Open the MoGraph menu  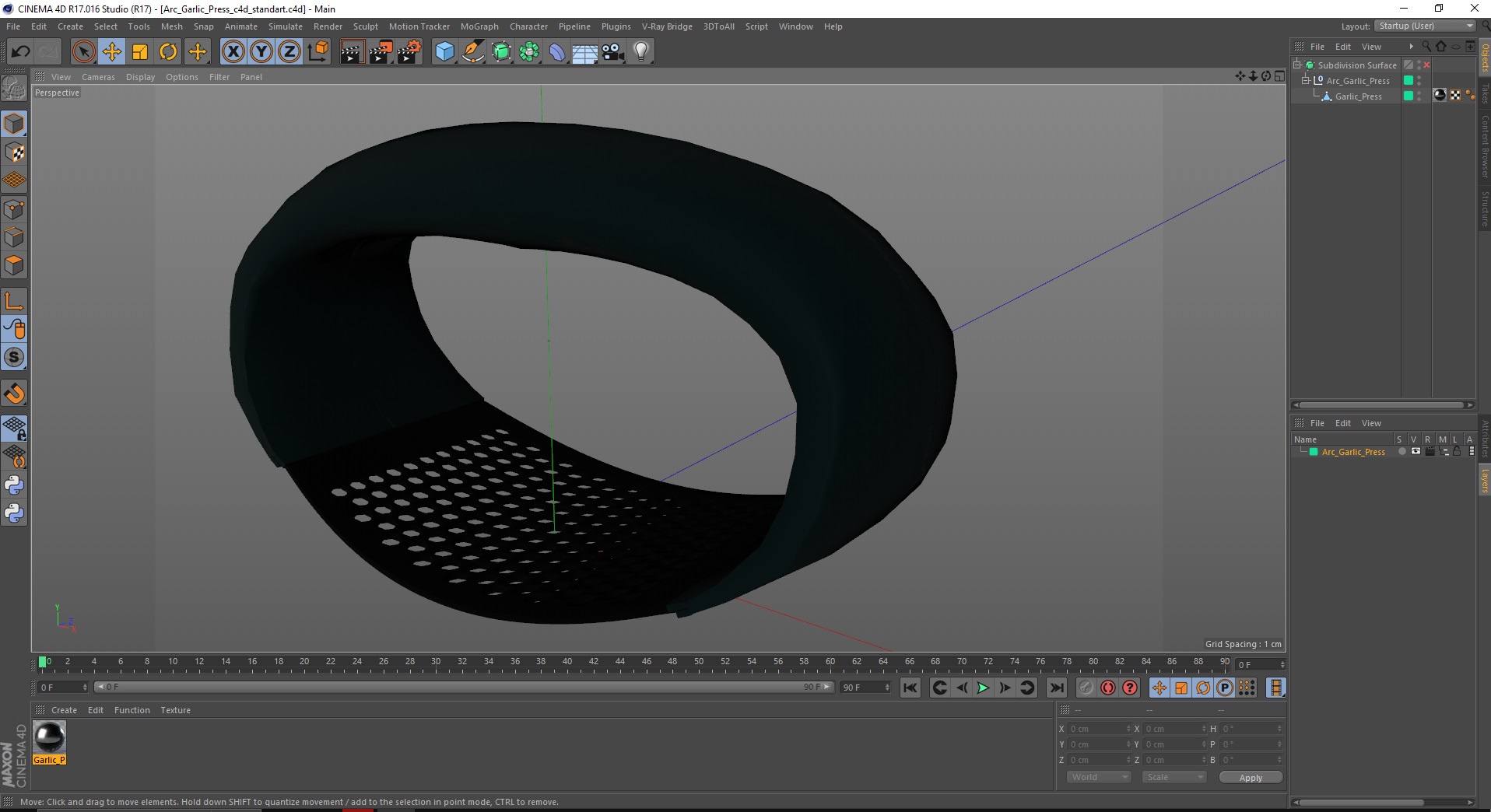pyautogui.click(x=479, y=26)
